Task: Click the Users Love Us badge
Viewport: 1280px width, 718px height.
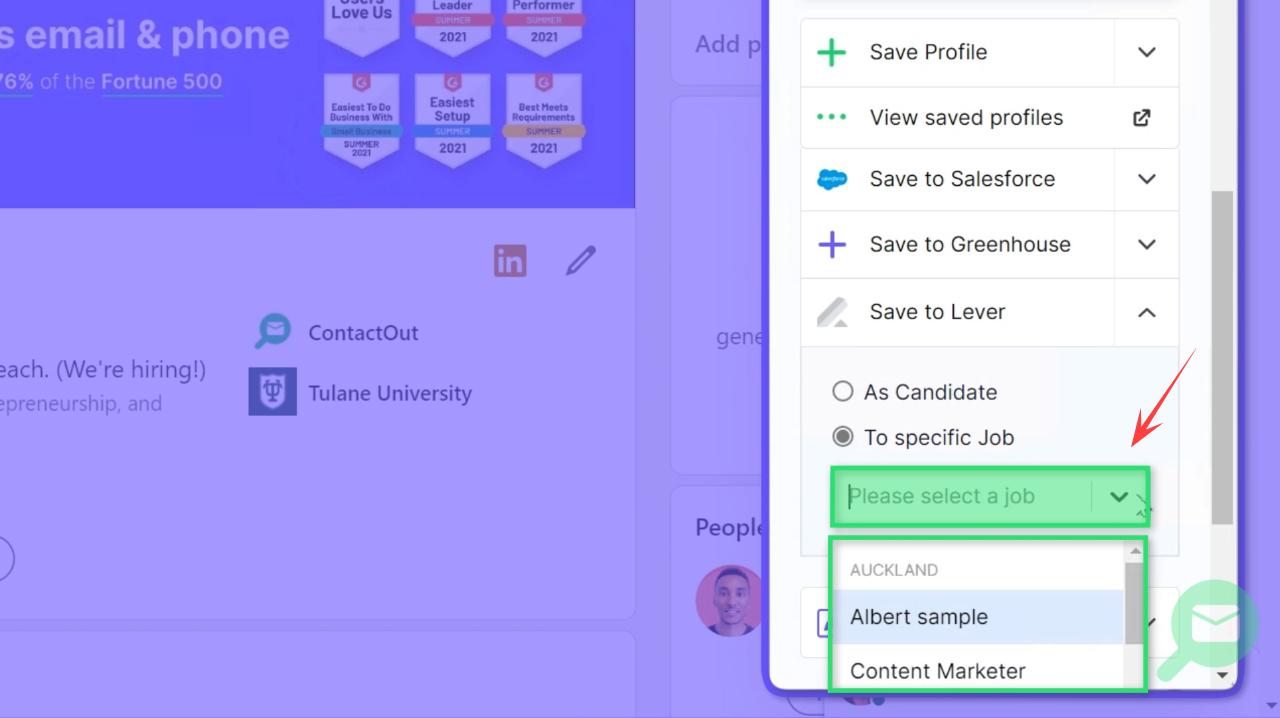Action: point(361,28)
